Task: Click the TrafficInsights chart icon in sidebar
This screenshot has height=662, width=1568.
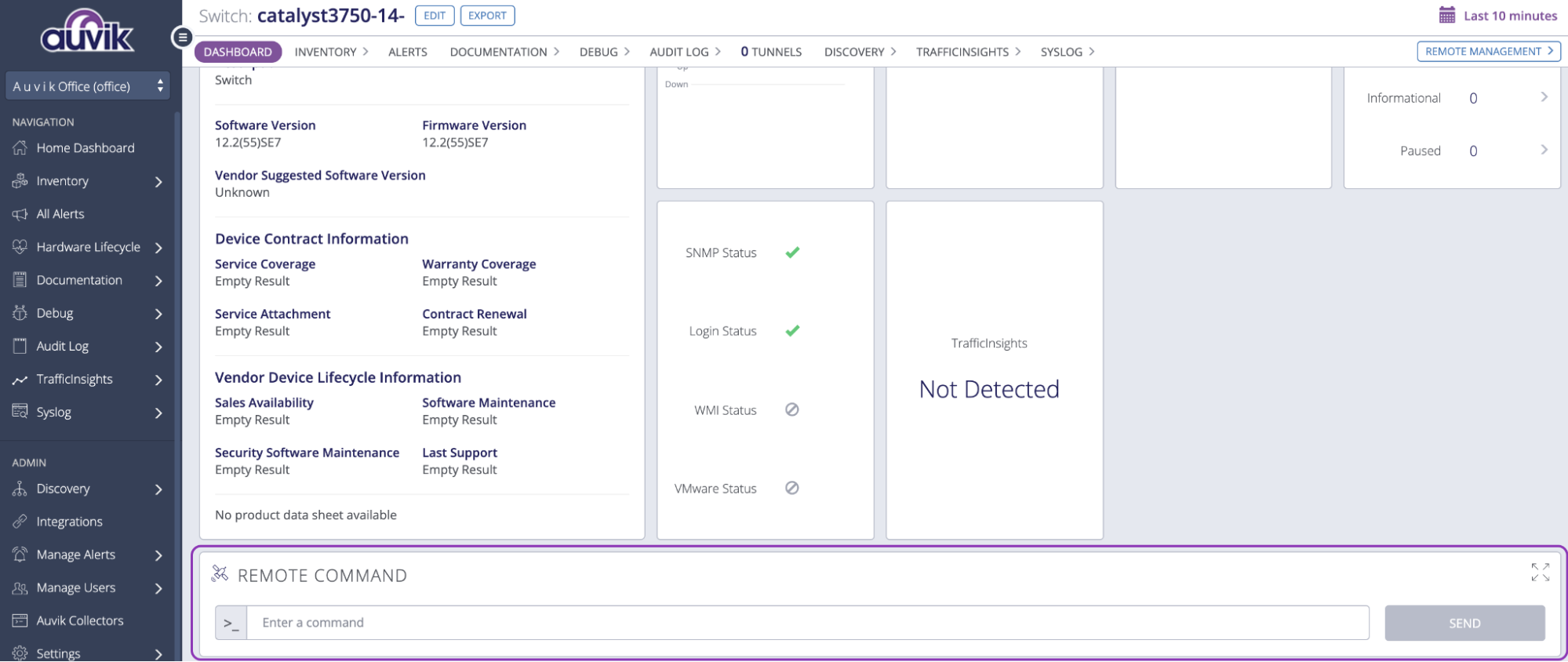Action: 20,380
